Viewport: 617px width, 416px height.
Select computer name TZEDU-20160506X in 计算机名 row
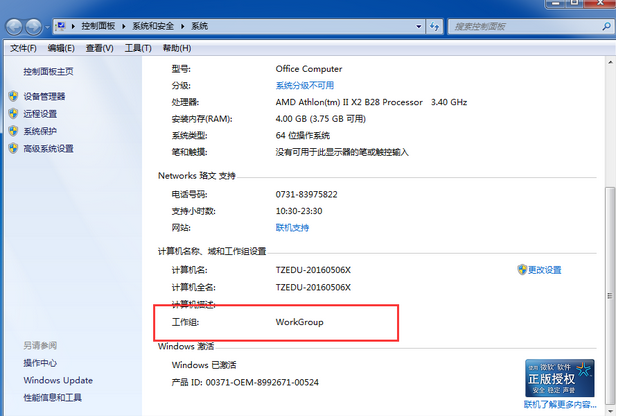click(x=313, y=270)
